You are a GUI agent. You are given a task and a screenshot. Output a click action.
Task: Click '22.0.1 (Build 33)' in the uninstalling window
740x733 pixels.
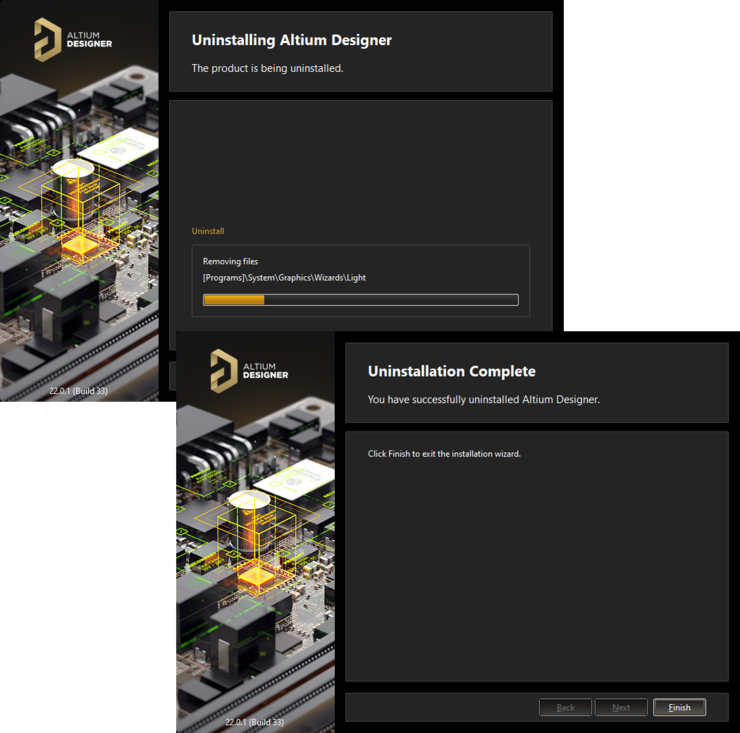[78, 391]
